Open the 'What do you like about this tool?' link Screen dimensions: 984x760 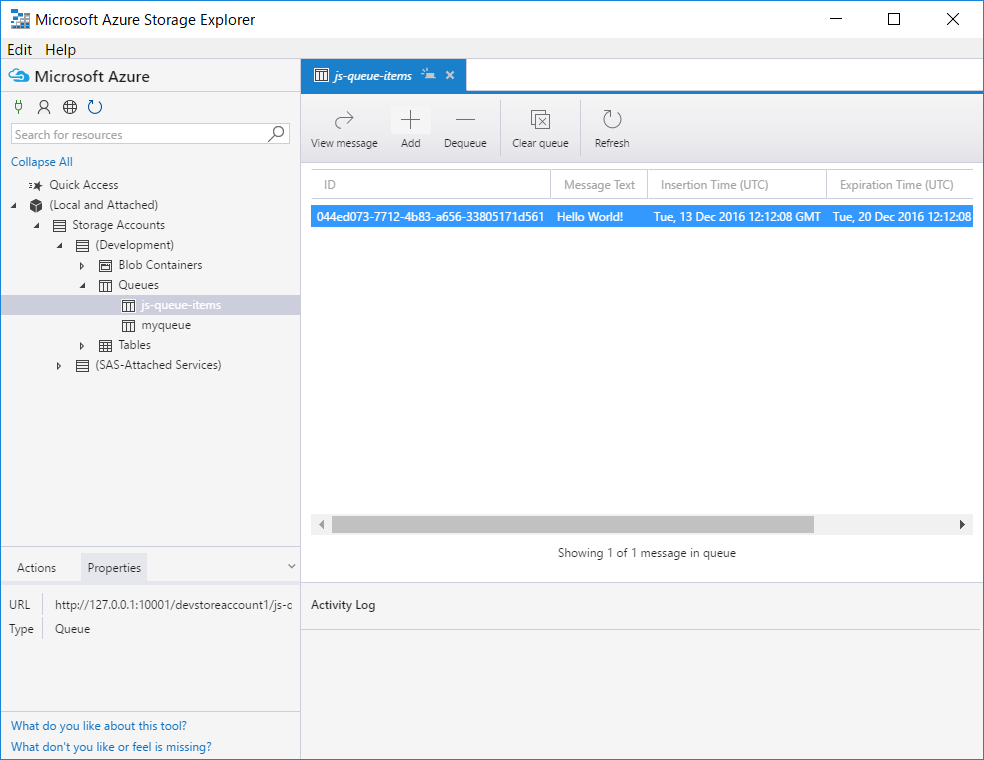click(x=97, y=725)
